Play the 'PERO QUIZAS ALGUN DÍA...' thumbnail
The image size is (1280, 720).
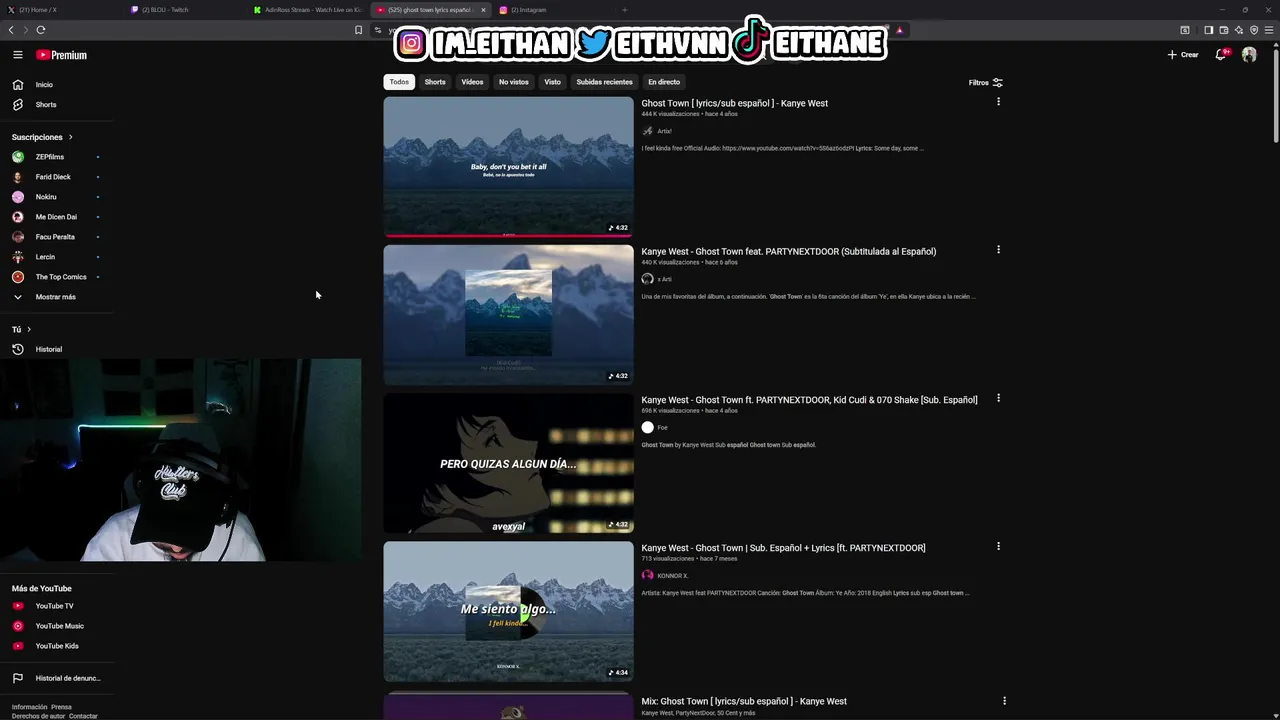point(508,463)
